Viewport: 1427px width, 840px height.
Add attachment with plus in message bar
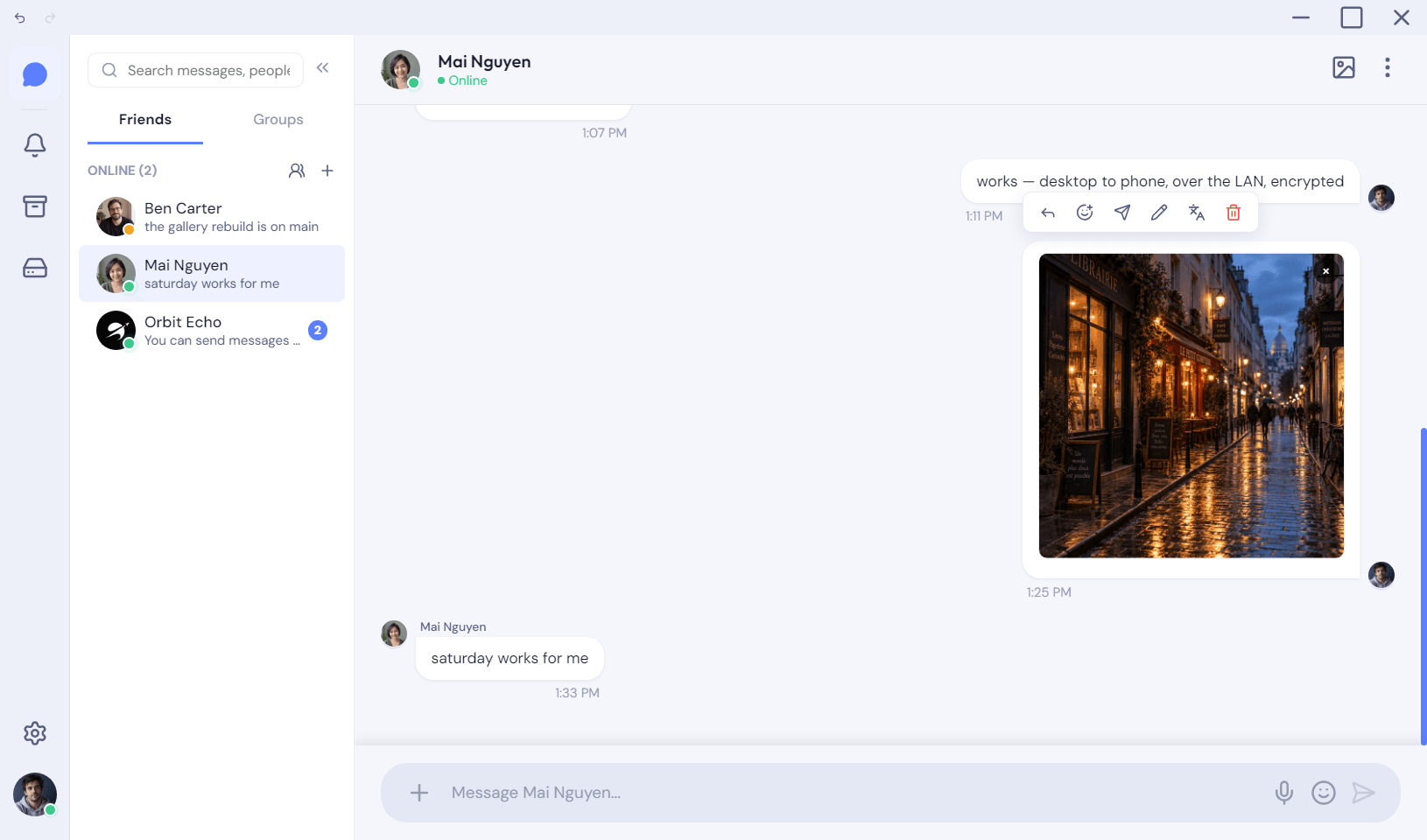pos(419,793)
